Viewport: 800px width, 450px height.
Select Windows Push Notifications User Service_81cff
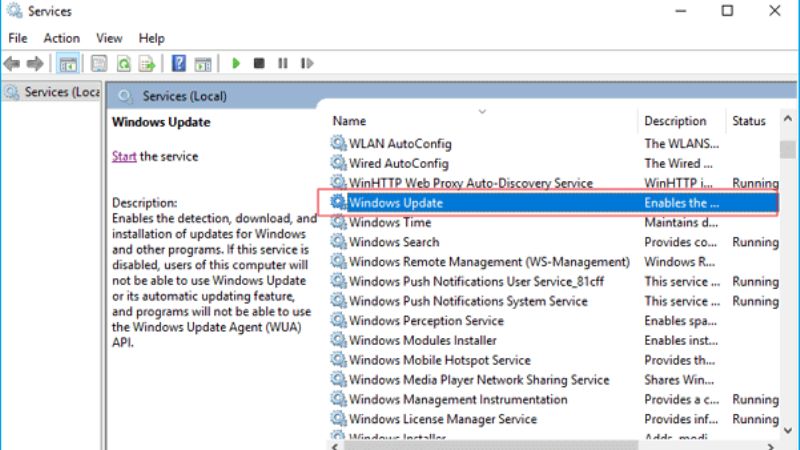pos(554,281)
